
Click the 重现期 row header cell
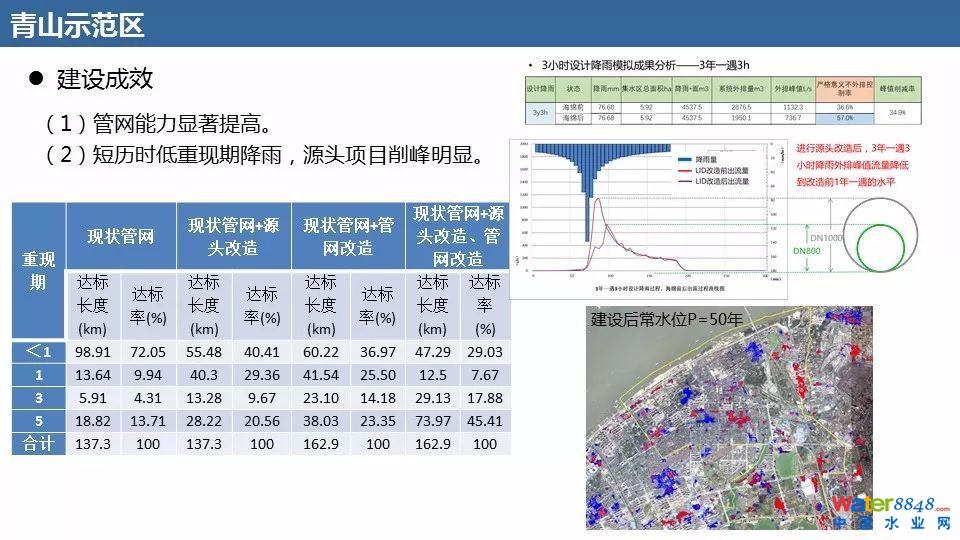[39, 270]
